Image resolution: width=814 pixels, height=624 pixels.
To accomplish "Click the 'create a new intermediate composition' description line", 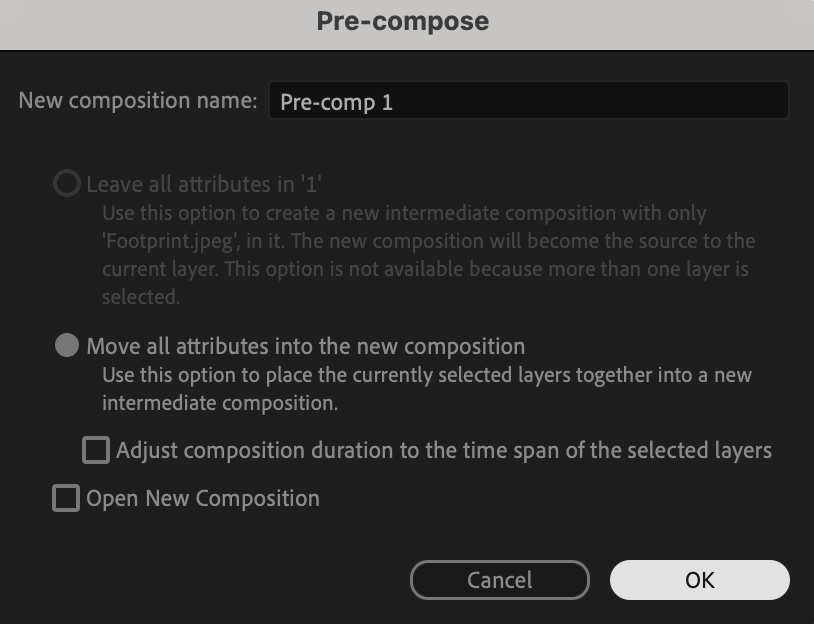I will 404,213.
